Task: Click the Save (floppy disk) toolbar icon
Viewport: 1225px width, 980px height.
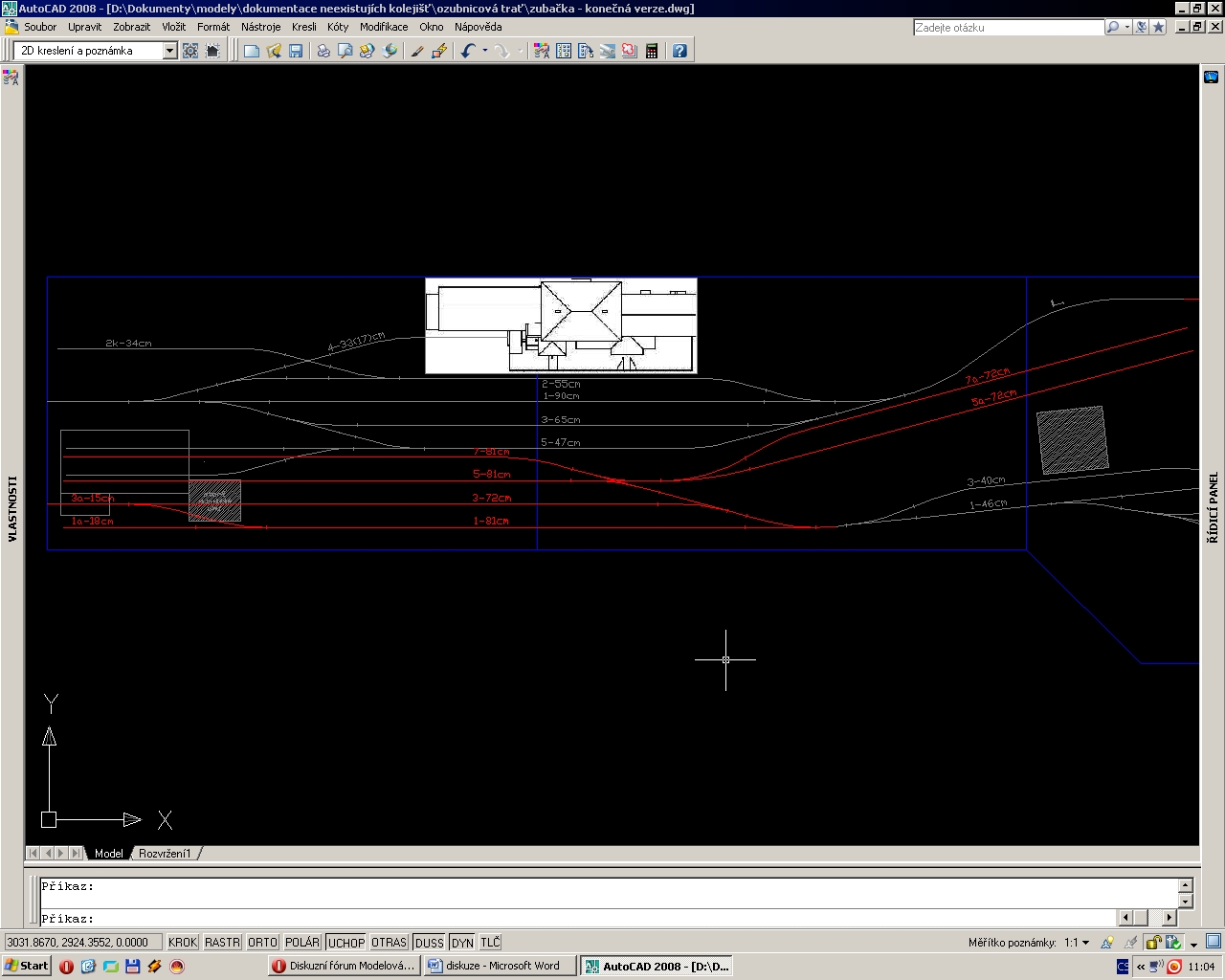Action: pyautogui.click(x=296, y=51)
